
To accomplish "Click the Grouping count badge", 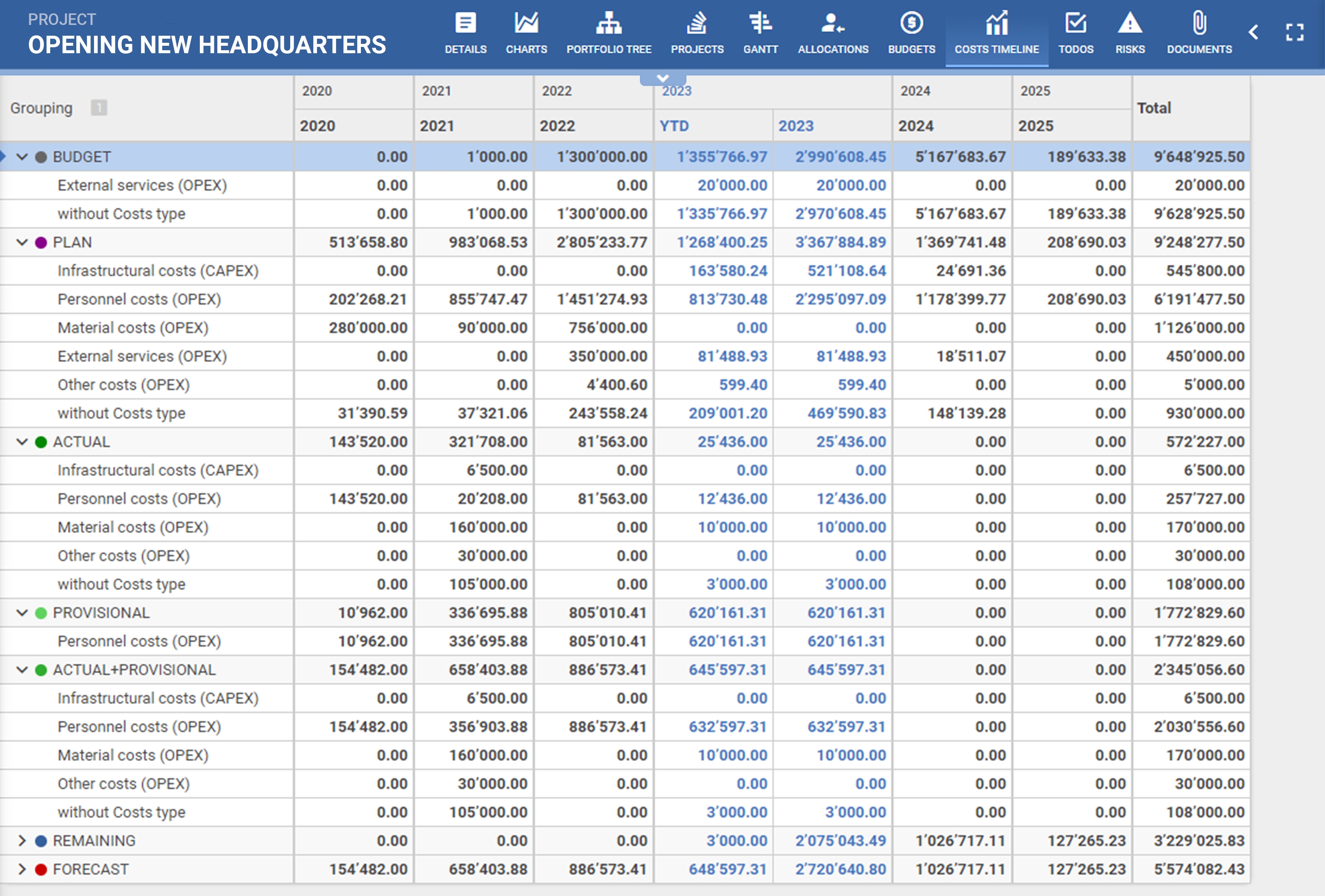I will tap(99, 108).
